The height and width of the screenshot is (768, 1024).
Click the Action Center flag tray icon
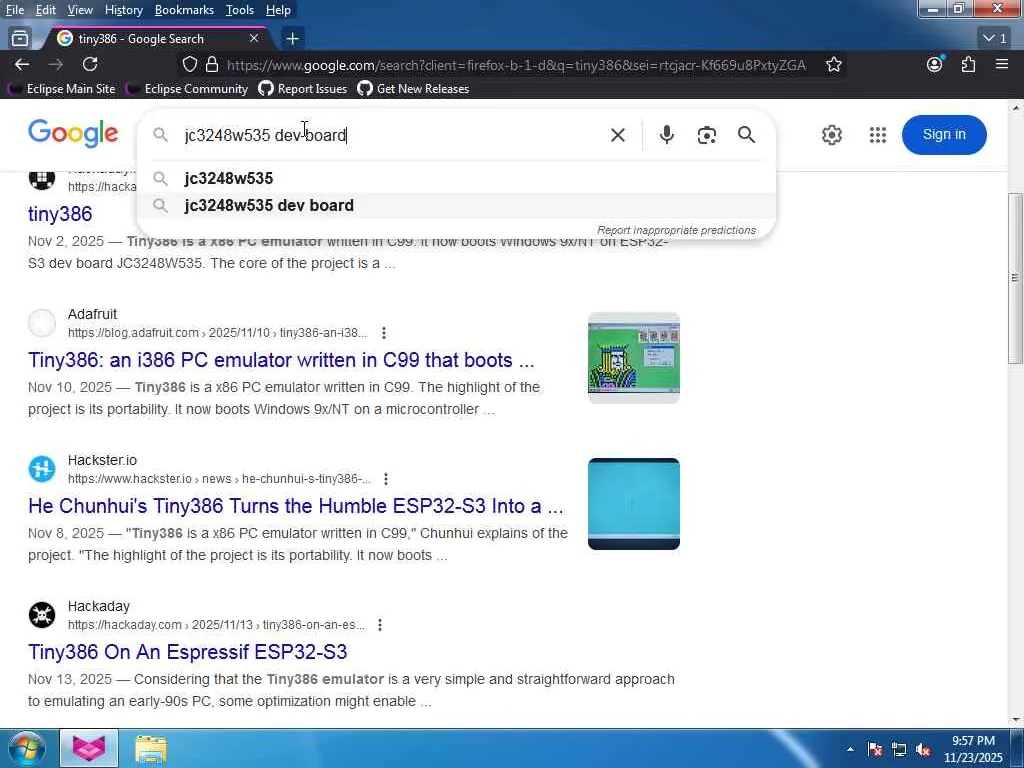[875, 750]
